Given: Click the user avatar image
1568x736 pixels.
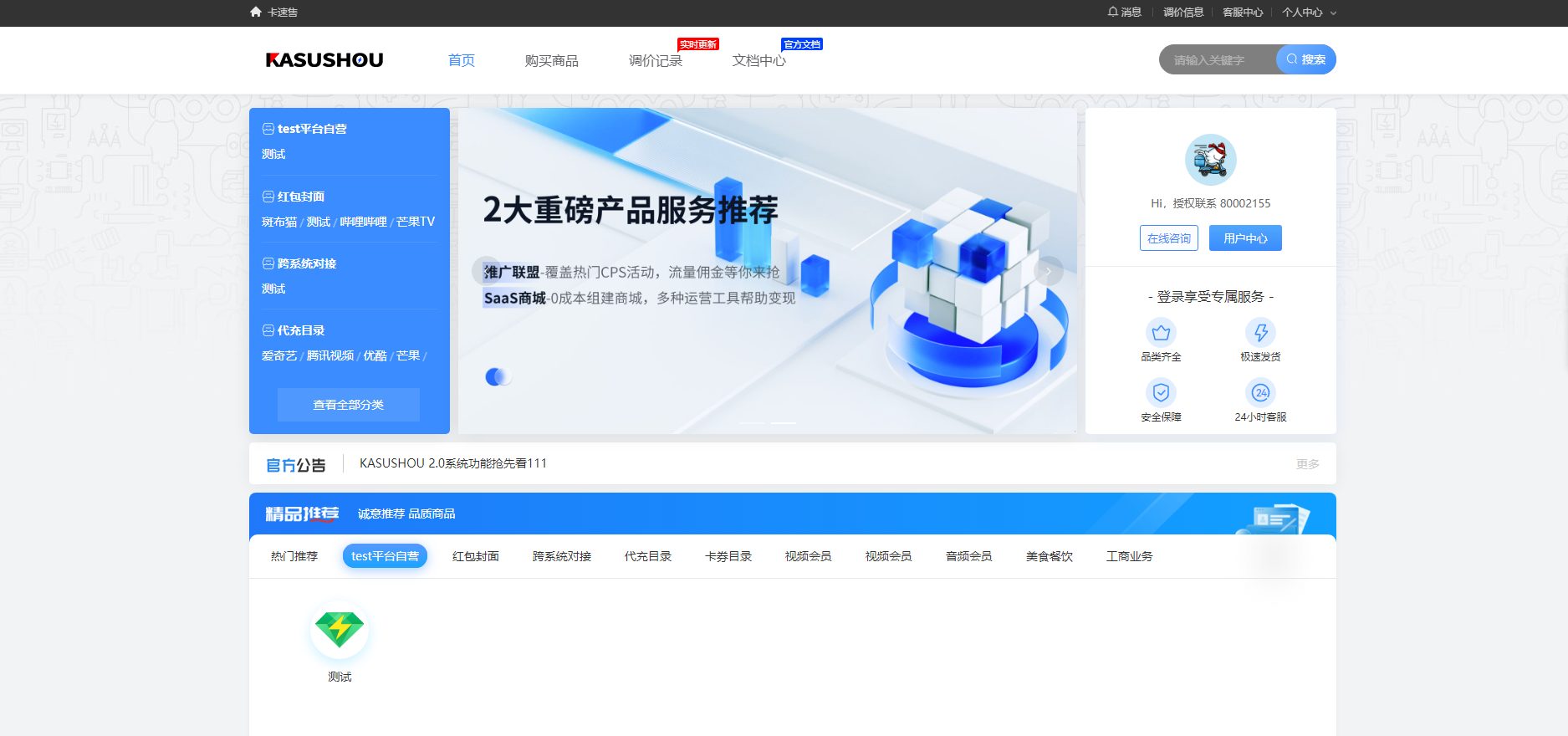Looking at the screenshot, I should coord(1210,160).
